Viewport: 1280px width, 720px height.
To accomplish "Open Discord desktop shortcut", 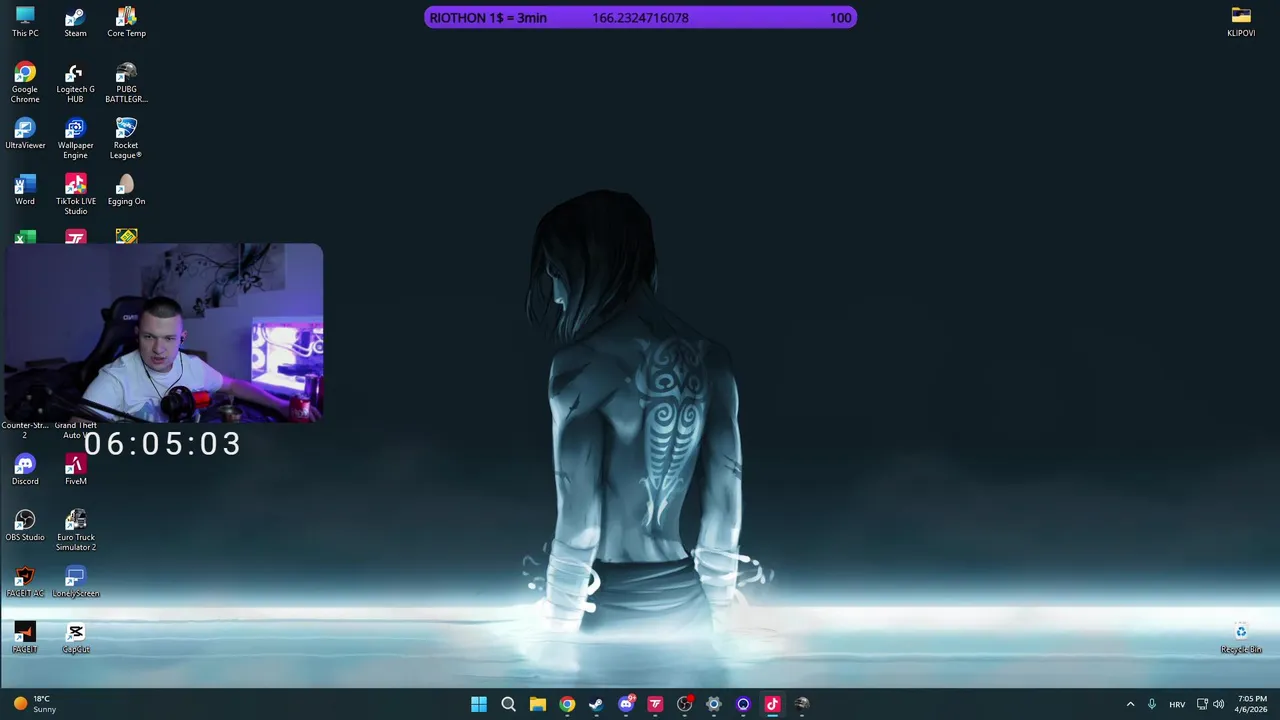I will [x=25, y=469].
